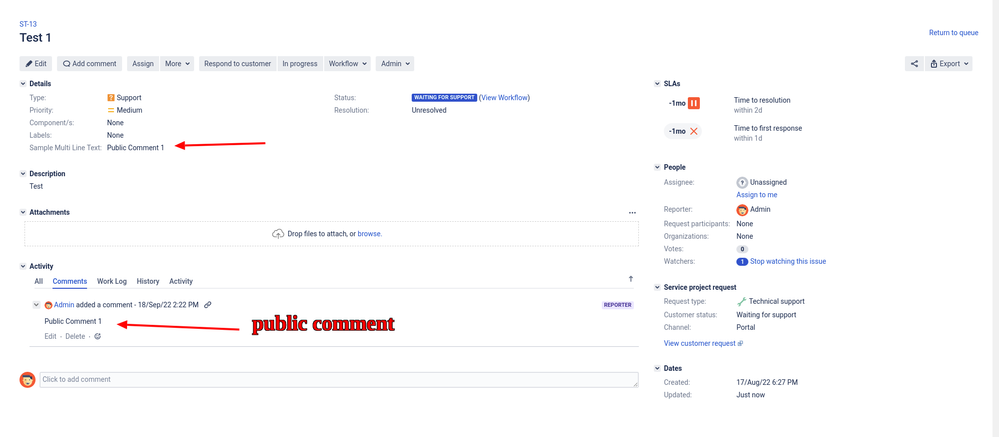Collapse the Admin comment with its chevron
This screenshot has width=999, height=437.
(x=36, y=304)
